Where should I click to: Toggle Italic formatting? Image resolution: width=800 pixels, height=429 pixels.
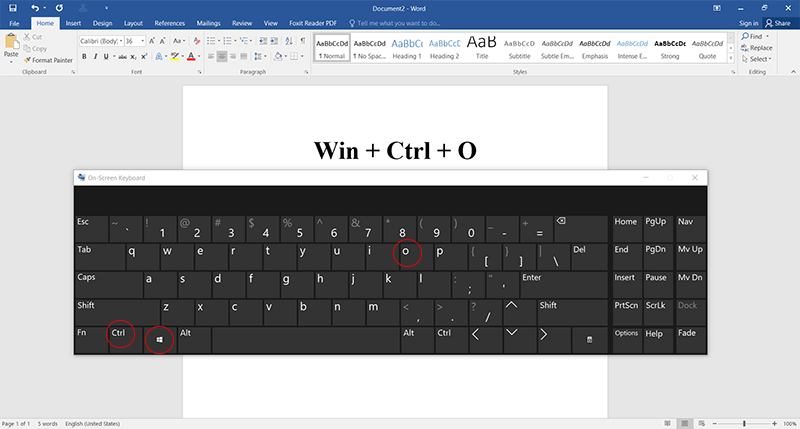[95, 57]
